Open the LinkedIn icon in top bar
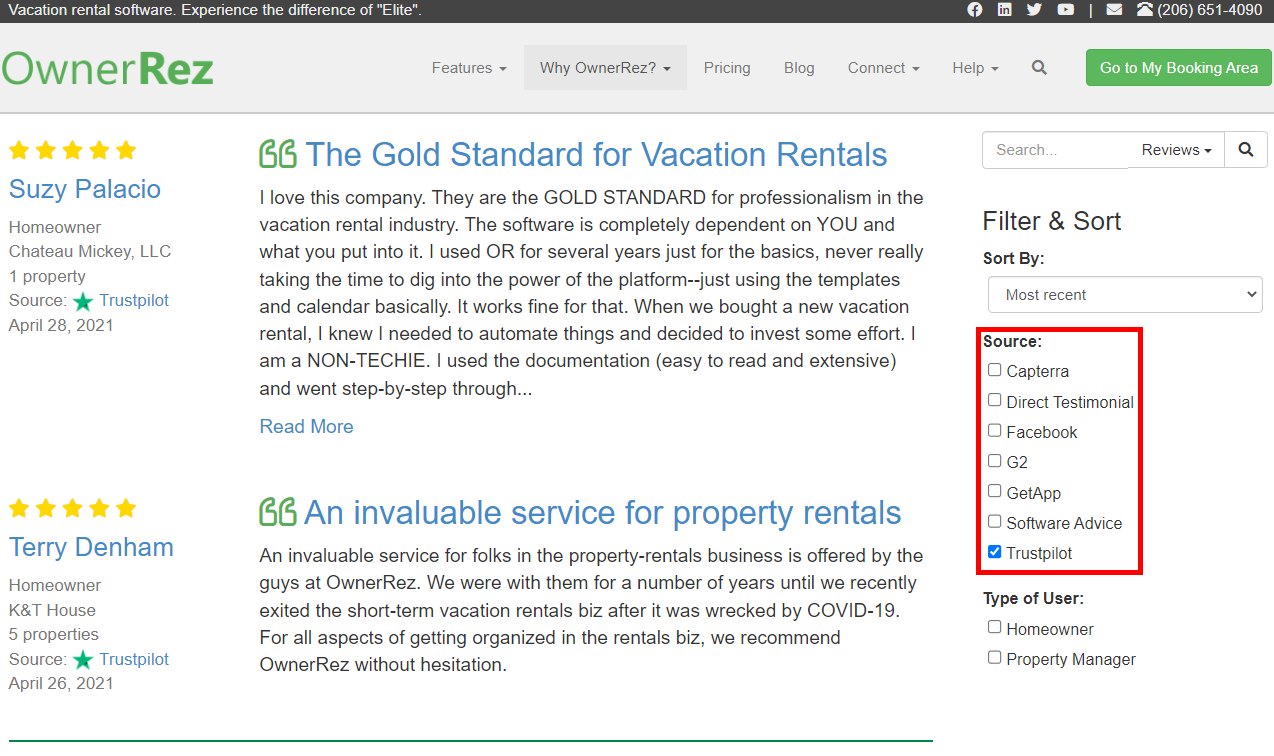1274x756 pixels. pyautogui.click(x=1005, y=10)
